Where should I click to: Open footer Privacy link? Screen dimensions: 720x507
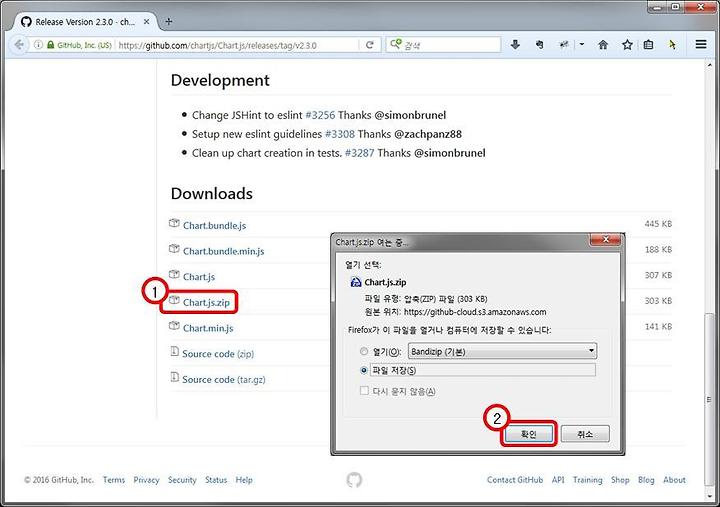click(x=146, y=480)
